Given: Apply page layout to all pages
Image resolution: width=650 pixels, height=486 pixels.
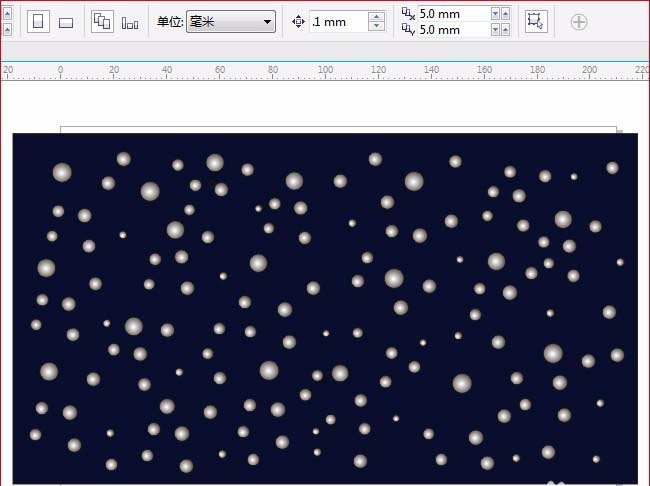Looking at the screenshot, I should click(x=102, y=22).
